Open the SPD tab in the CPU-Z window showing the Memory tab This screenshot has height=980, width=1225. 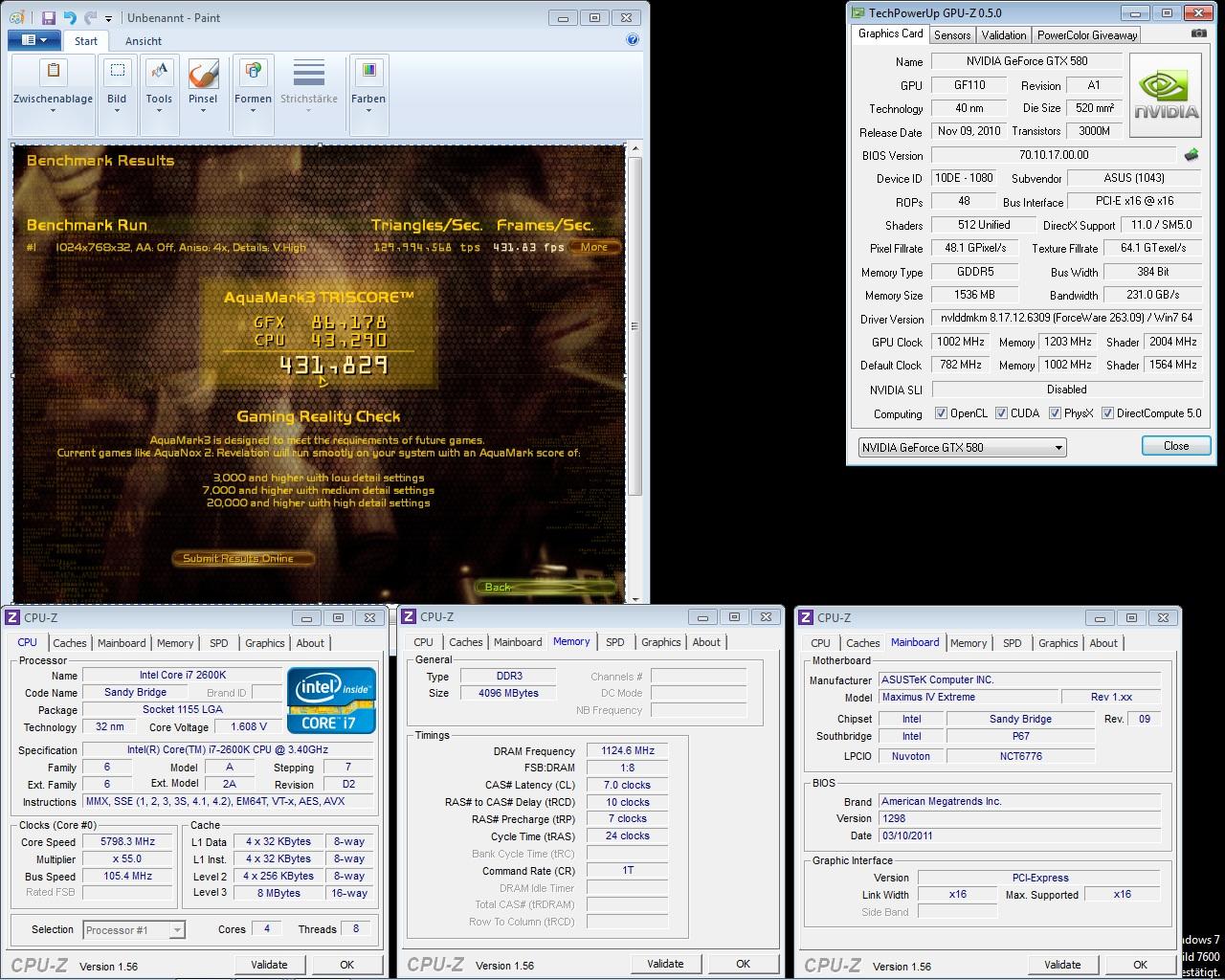click(614, 642)
